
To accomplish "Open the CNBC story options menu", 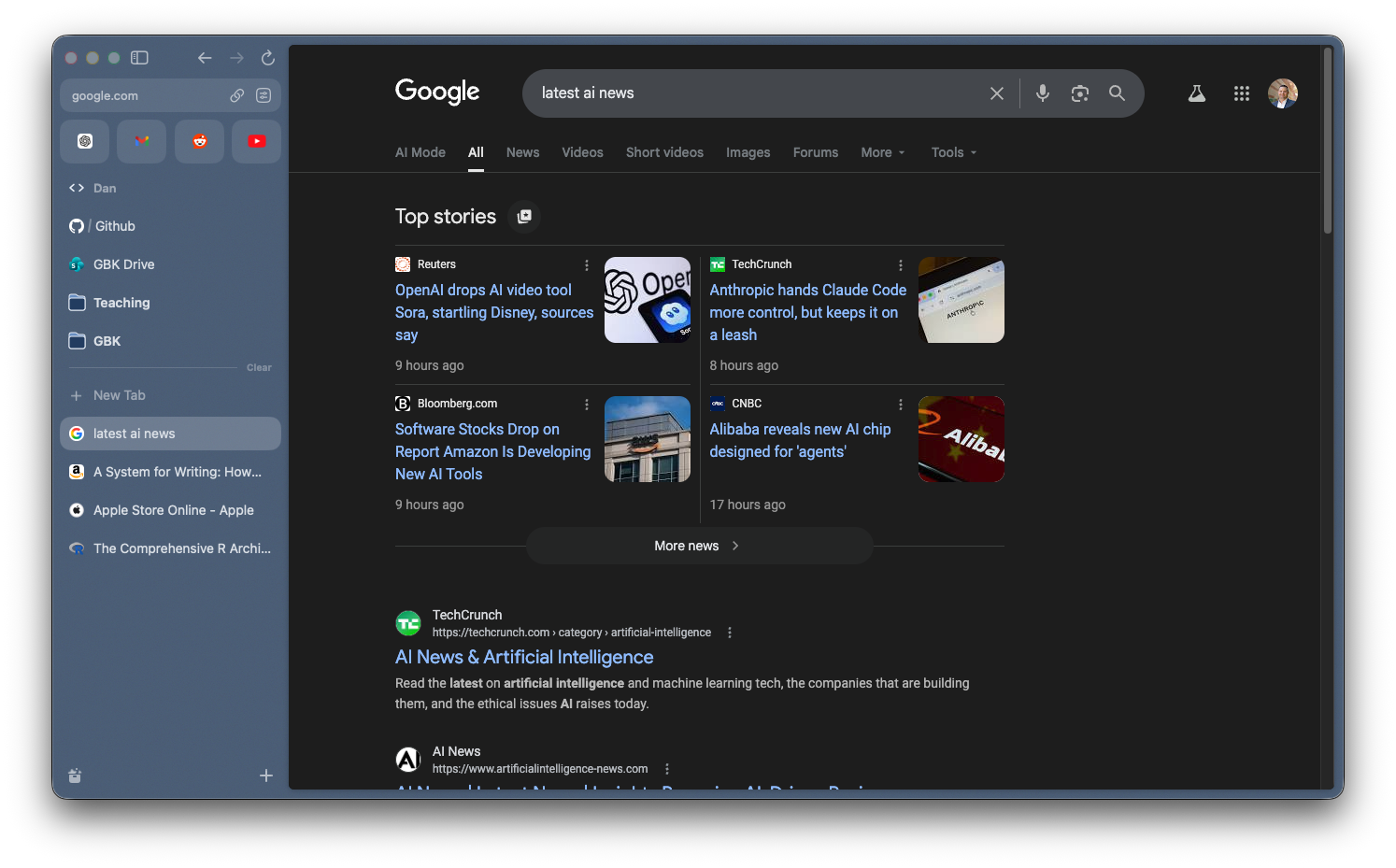I will coord(901,405).
